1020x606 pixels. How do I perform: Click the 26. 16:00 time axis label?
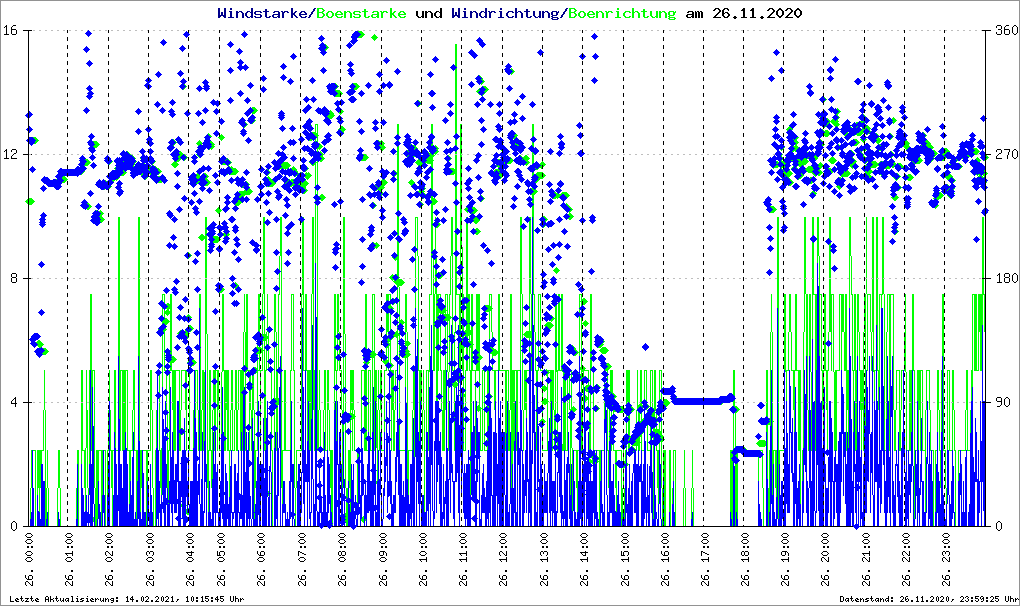point(665,559)
